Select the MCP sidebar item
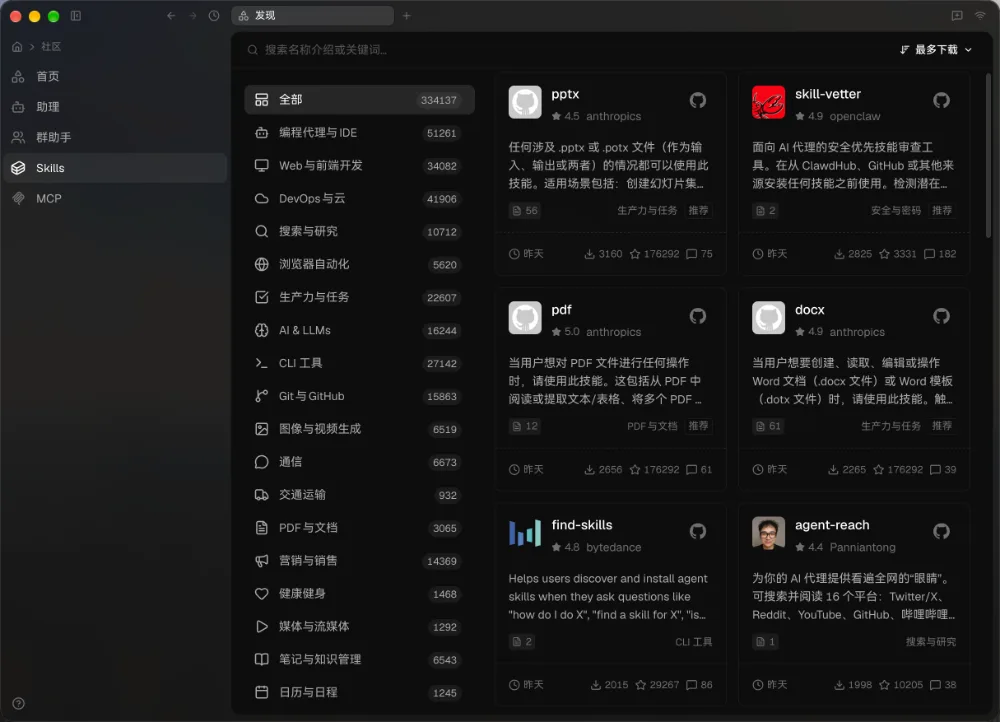This screenshot has height=722, width=1000. (115, 198)
